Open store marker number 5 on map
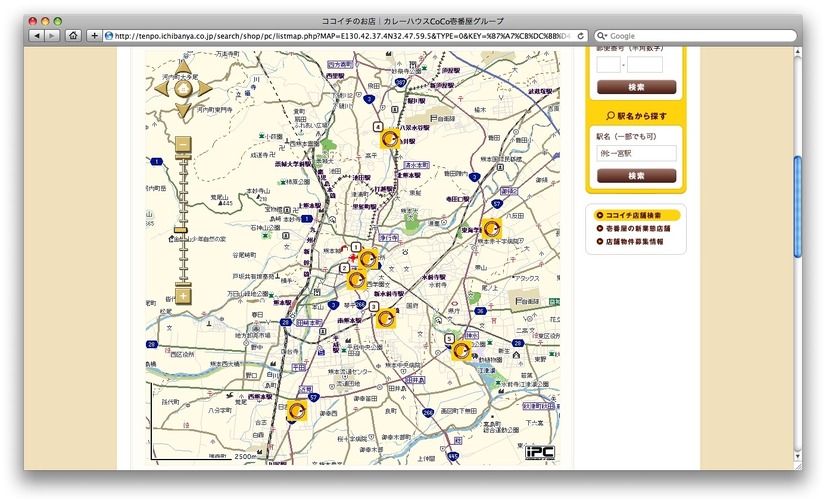The height and width of the screenshot is (503, 826). click(x=461, y=350)
